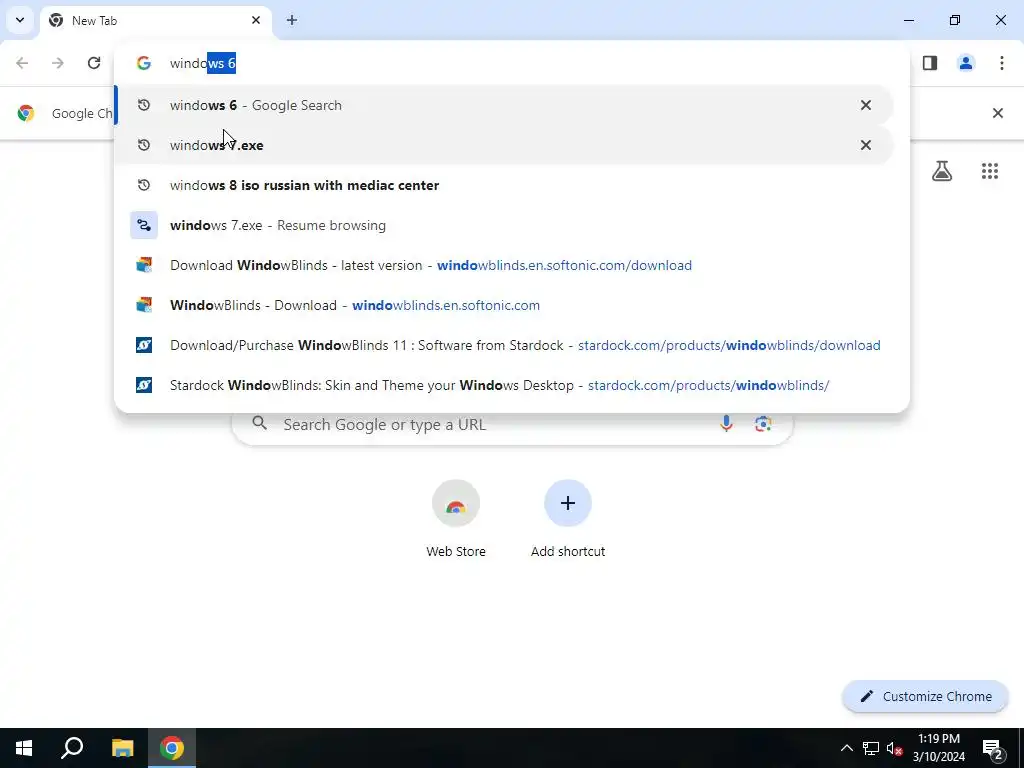1024x768 pixels.
Task: Remove 'windows 6' suggestion with X
Action: (x=865, y=105)
